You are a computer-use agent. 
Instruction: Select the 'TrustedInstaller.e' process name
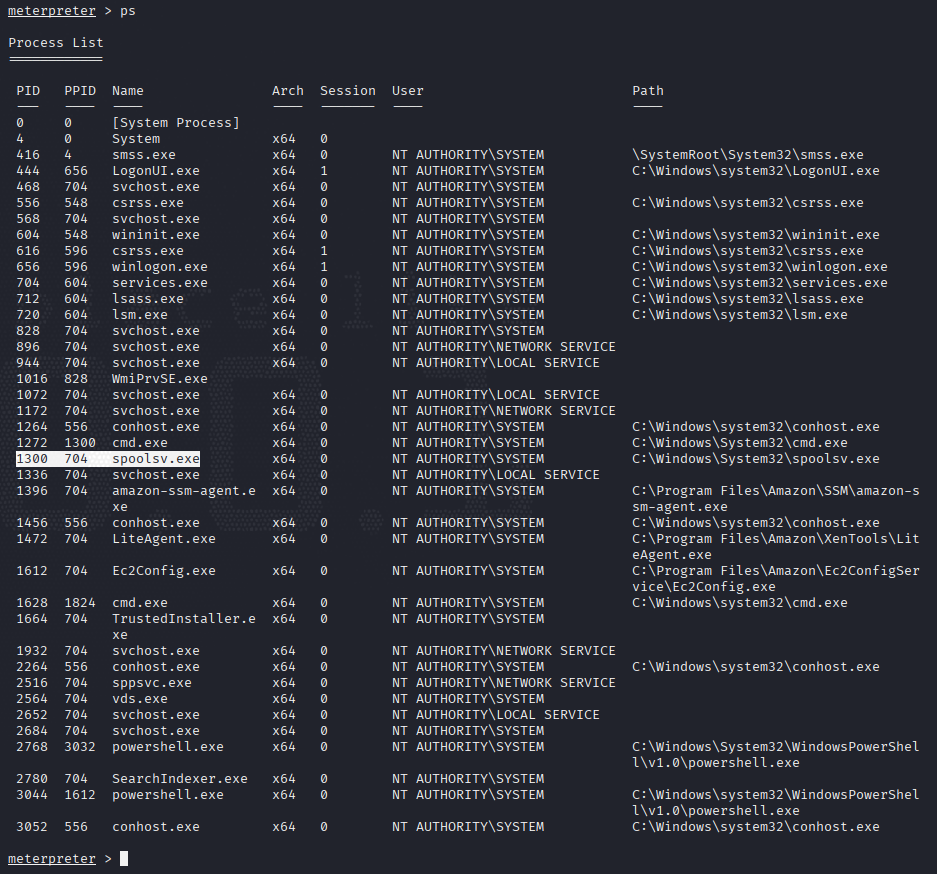[x=183, y=619]
